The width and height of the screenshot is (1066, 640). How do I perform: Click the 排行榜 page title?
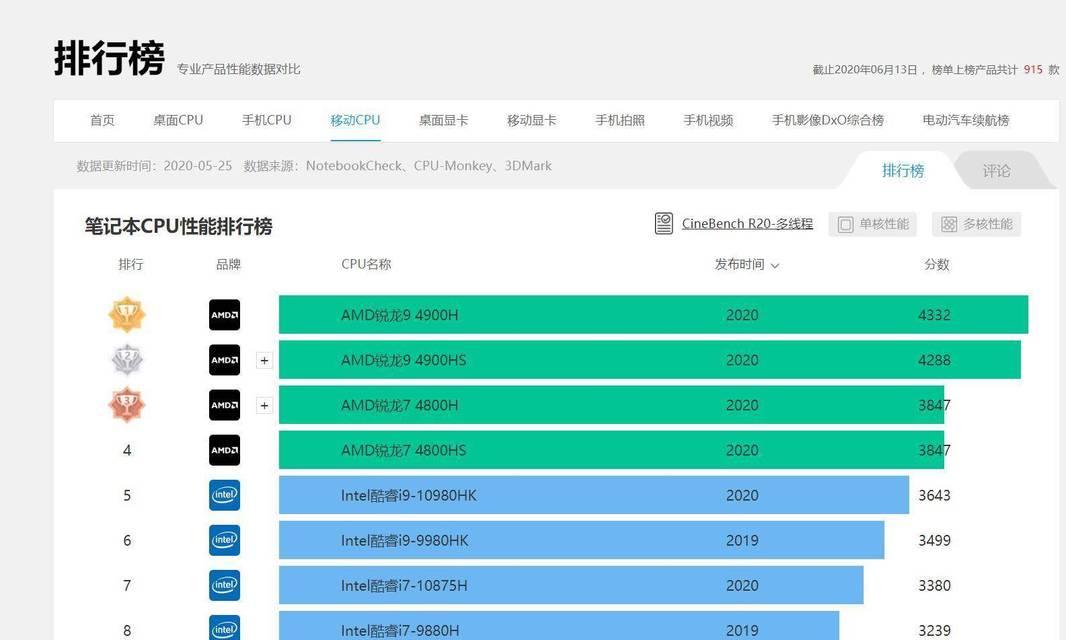[109, 58]
